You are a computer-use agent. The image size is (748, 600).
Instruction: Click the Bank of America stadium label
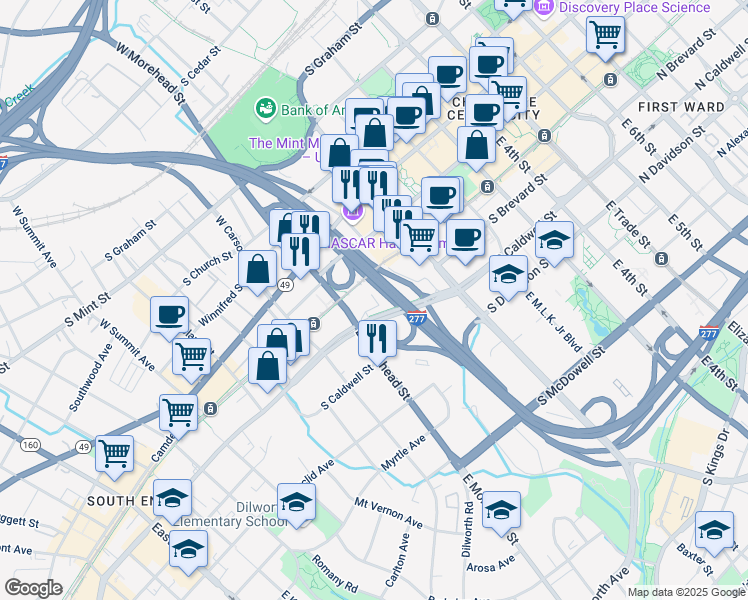(313, 110)
